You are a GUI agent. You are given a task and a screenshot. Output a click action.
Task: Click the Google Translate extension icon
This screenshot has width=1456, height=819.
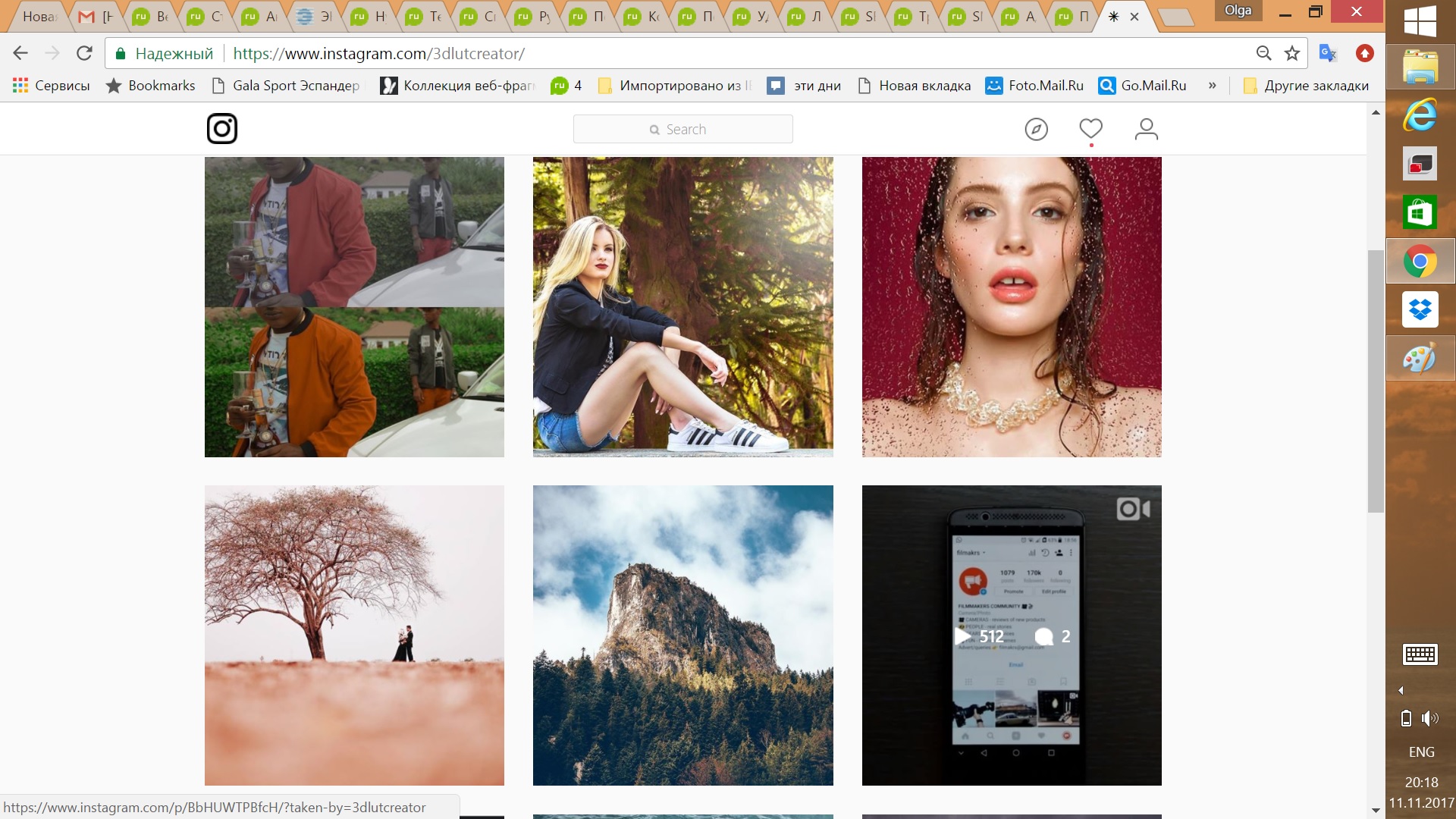pyautogui.click(x=1327, y=53)
